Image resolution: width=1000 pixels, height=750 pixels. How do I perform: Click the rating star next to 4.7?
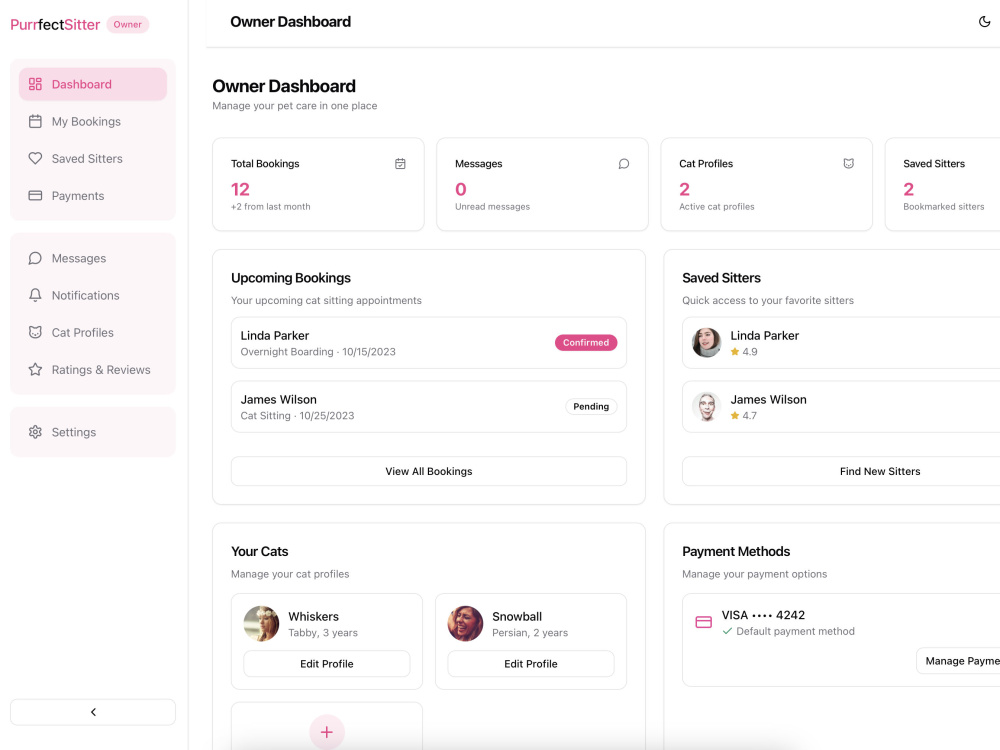735,415
